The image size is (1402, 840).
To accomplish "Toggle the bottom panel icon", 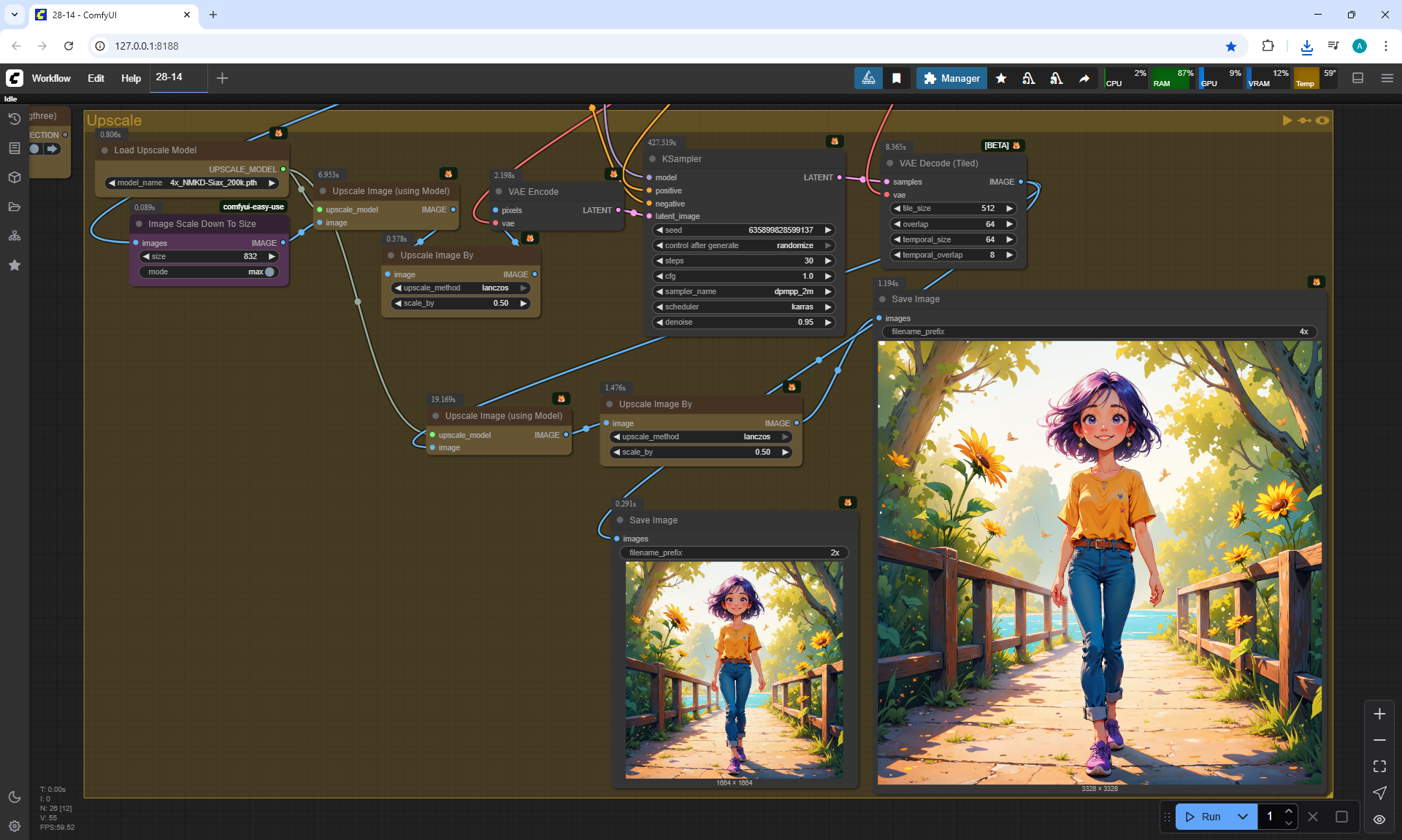I will (1358, 78).
